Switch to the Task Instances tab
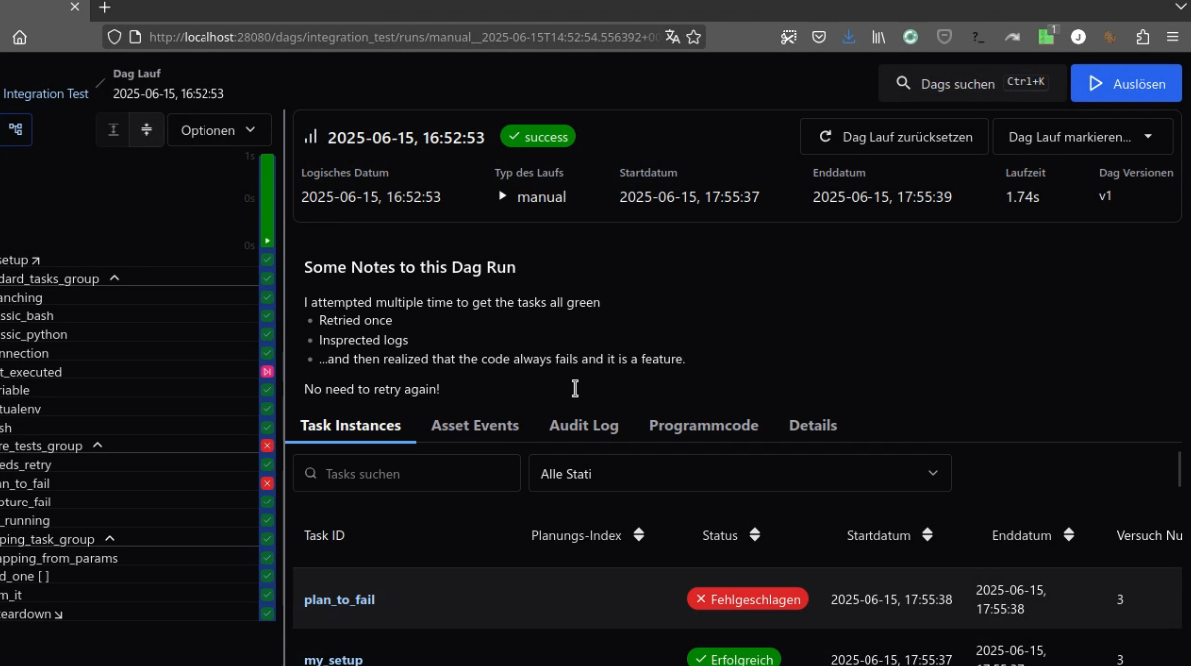 pyautogui.click(x=350, y=426)
